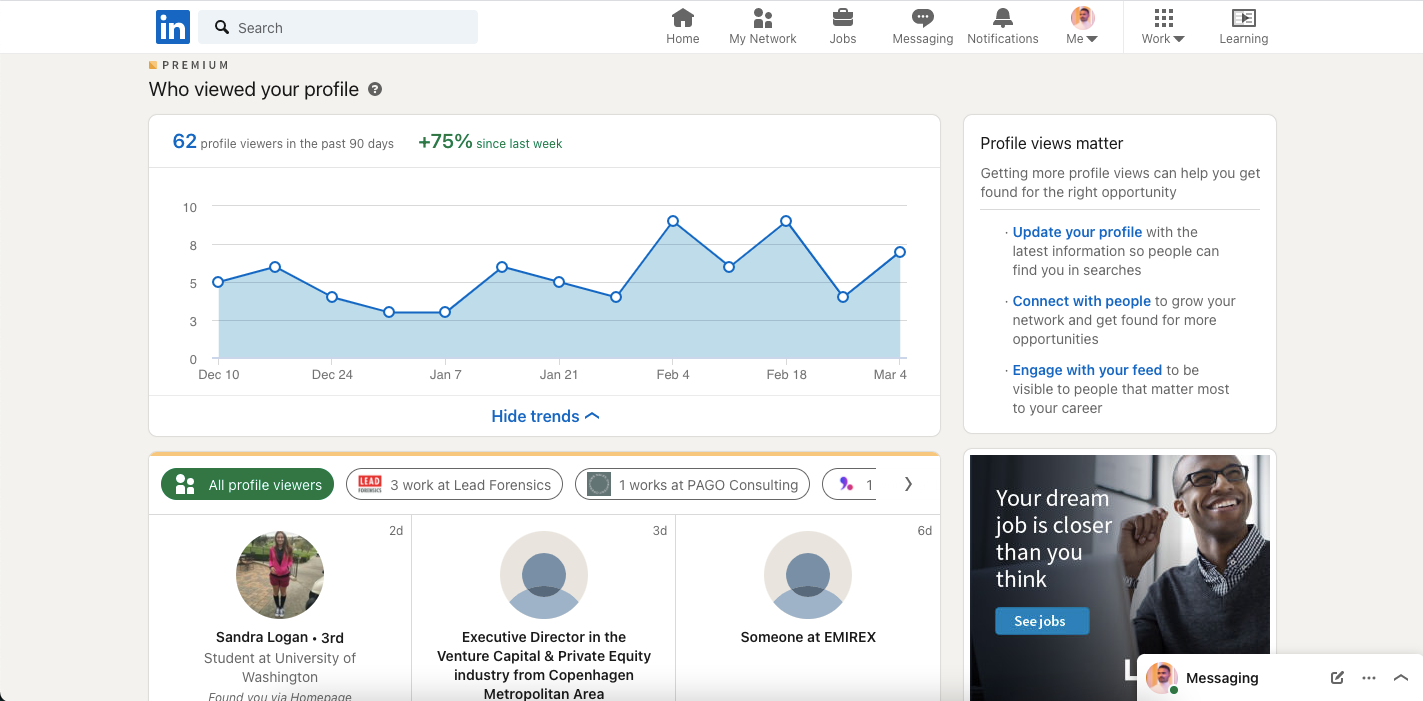Open the Update your profile link
The width and height of the screenshot is (1423, 701).
[x=1077, y=231]
